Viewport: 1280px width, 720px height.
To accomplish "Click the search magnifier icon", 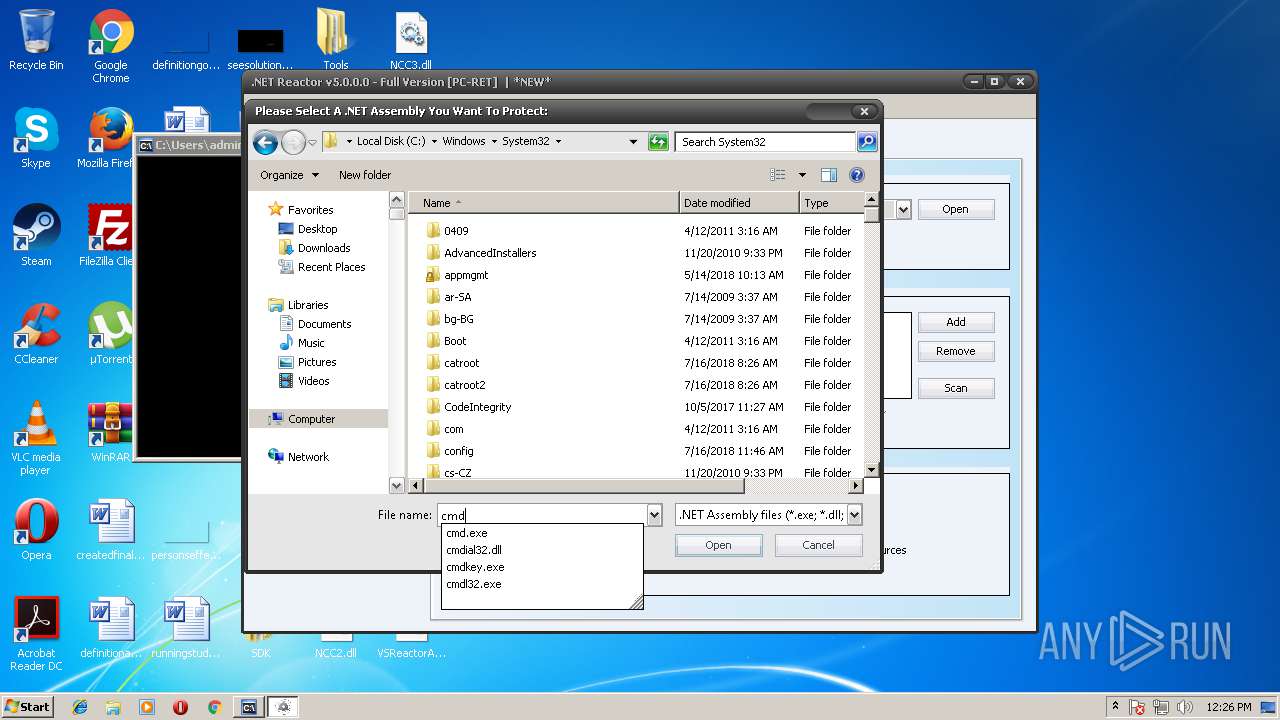I will pyautogui.click(x=867, y=142).
